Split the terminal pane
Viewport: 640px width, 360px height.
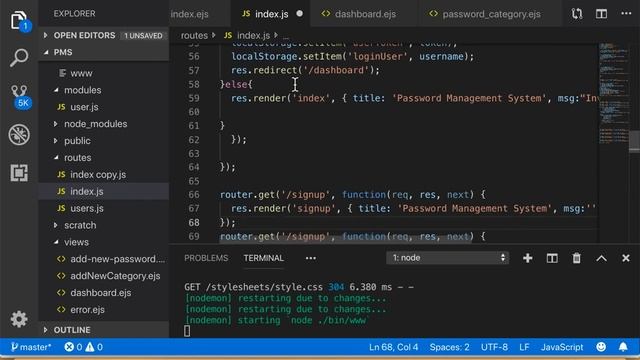(x=552, y=258)
